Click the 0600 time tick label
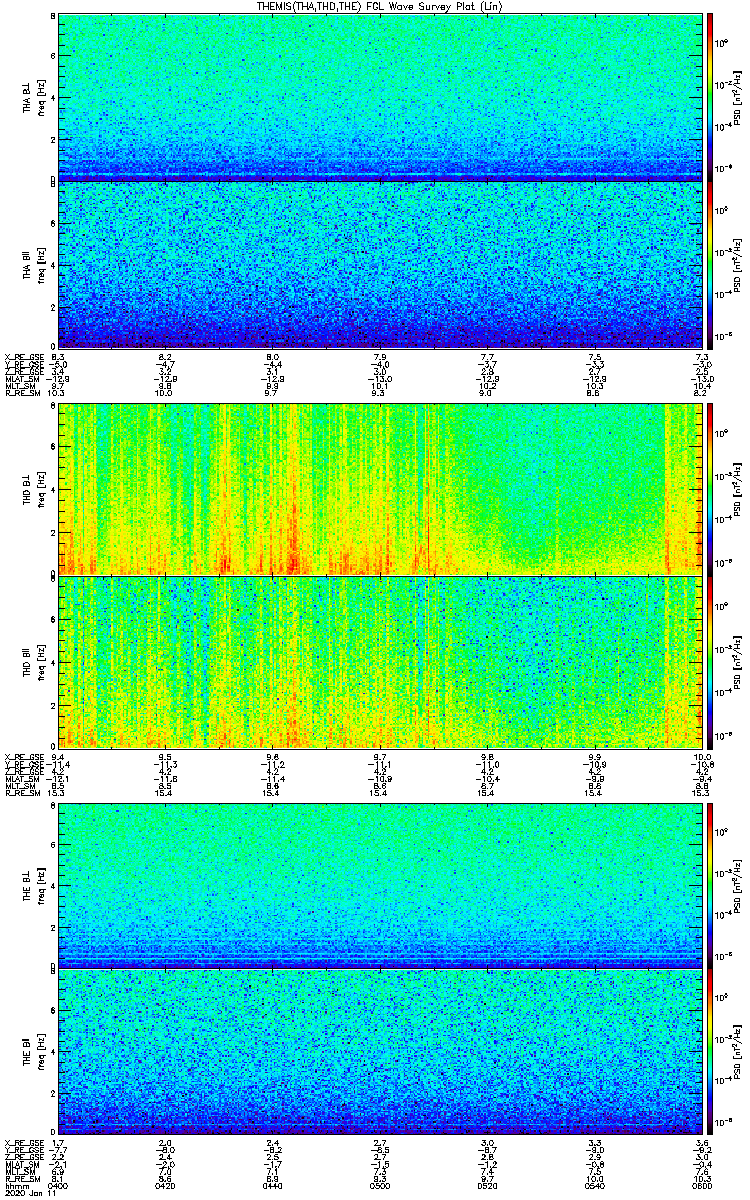This screenshot has width=750, height=1200. pyautogui.click(x=701, y=1187)
